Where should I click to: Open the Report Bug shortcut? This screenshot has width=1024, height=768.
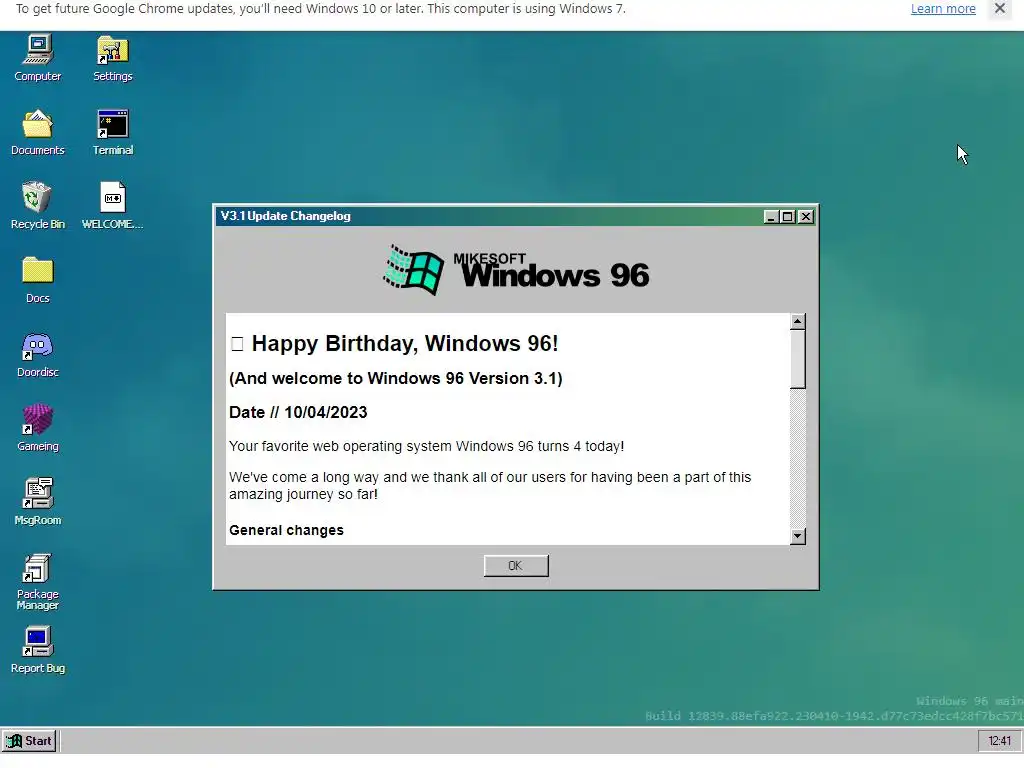coord(38,650)
